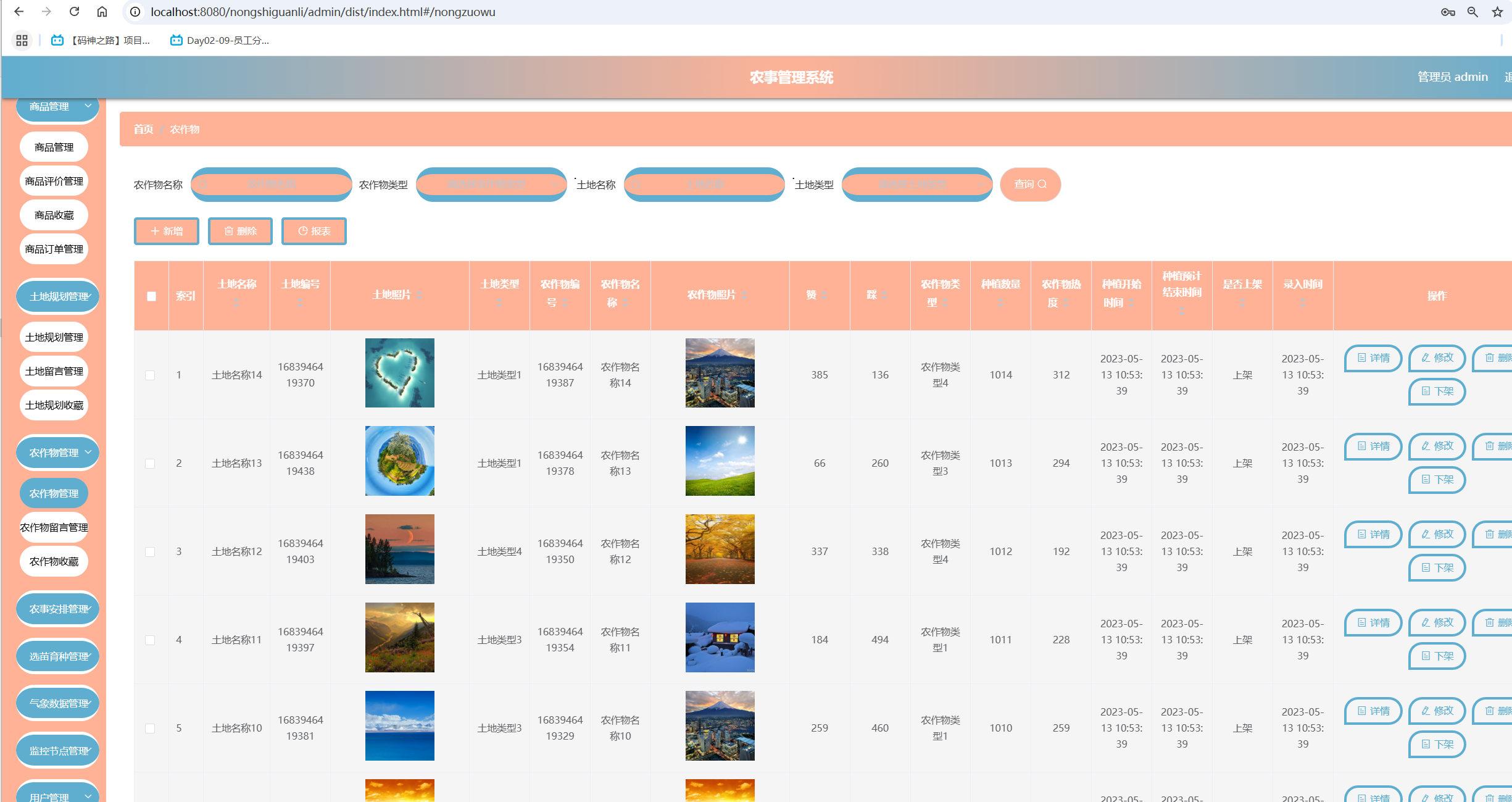Open 农作物留言管理 menu item
The height and width of the screenshot is (802, 1512).
tap(54, 527)
